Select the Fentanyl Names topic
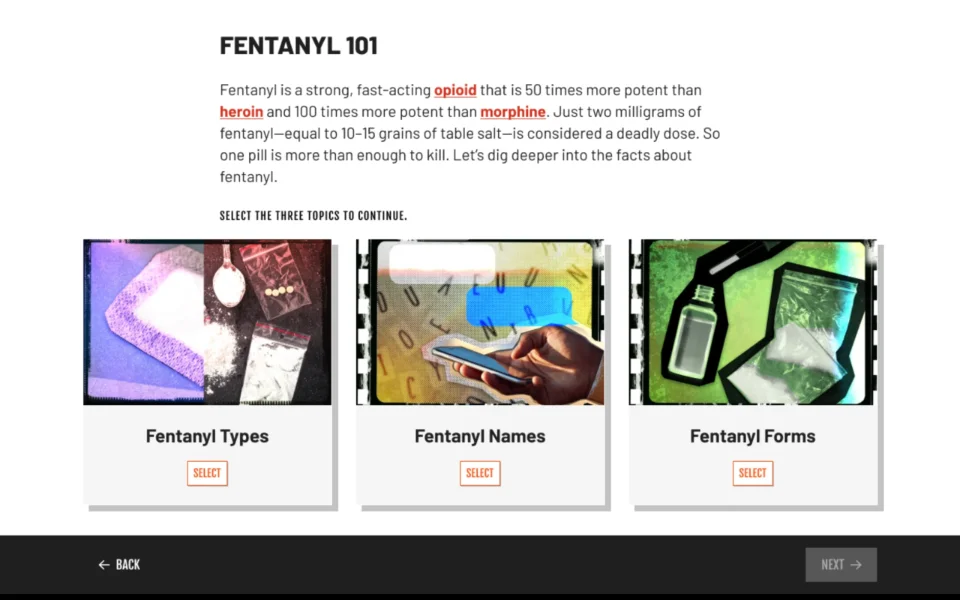960x600 pixels. coord(480,473)
